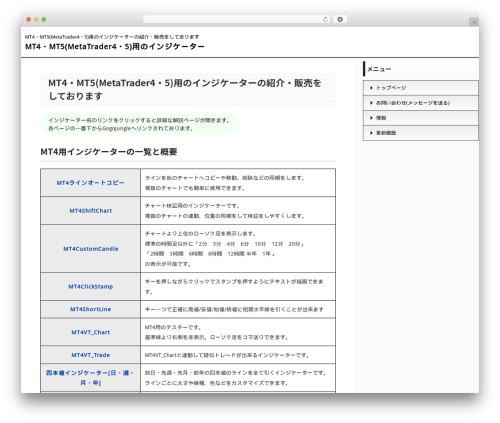Click the browser reload icon
Screen dimensions: 500x423
325,19
